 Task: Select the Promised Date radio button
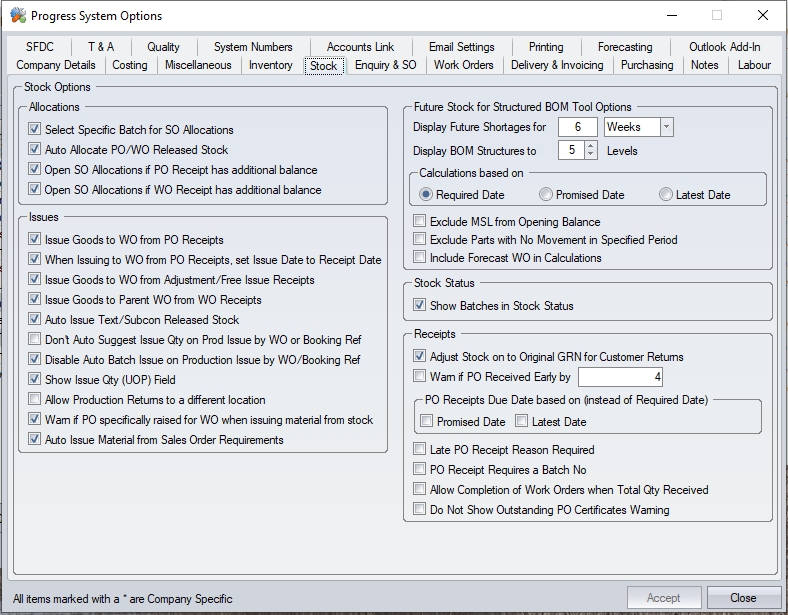545,195
